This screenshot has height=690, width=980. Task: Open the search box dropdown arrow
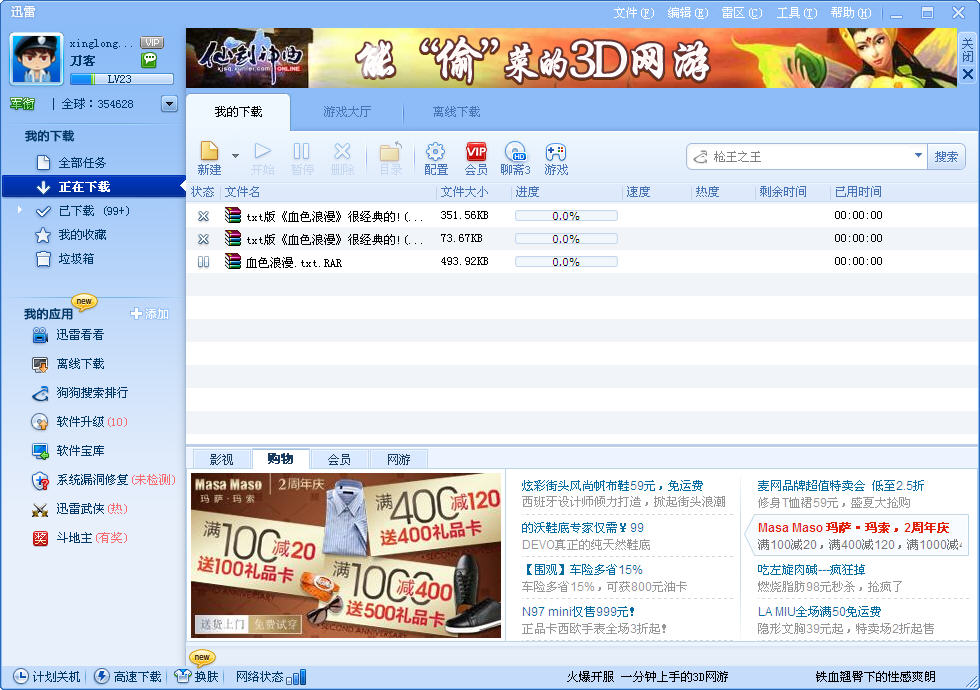[x=918, y=156]
